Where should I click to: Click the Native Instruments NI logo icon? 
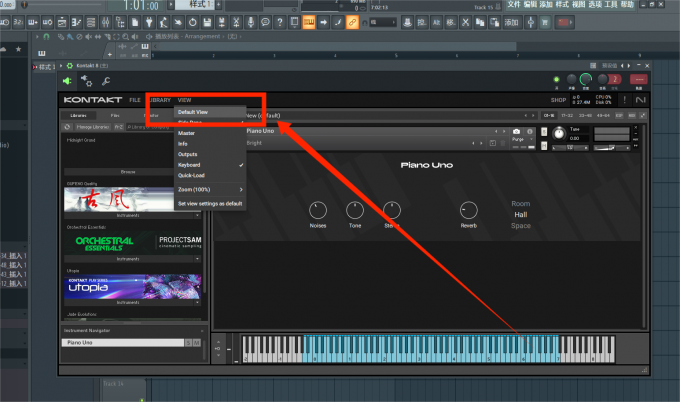(x=641, y=100)
